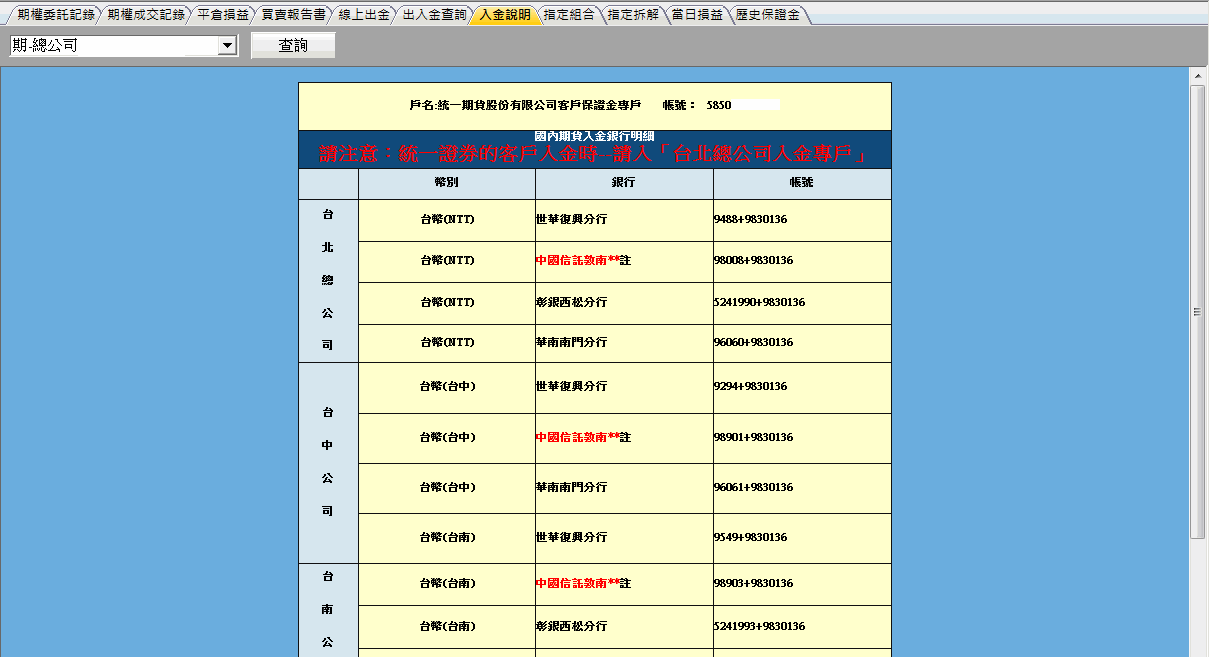This screenshot has height=657, width=1210.
Task: Select the 平倉損益 tab
Action: [222, 15]
